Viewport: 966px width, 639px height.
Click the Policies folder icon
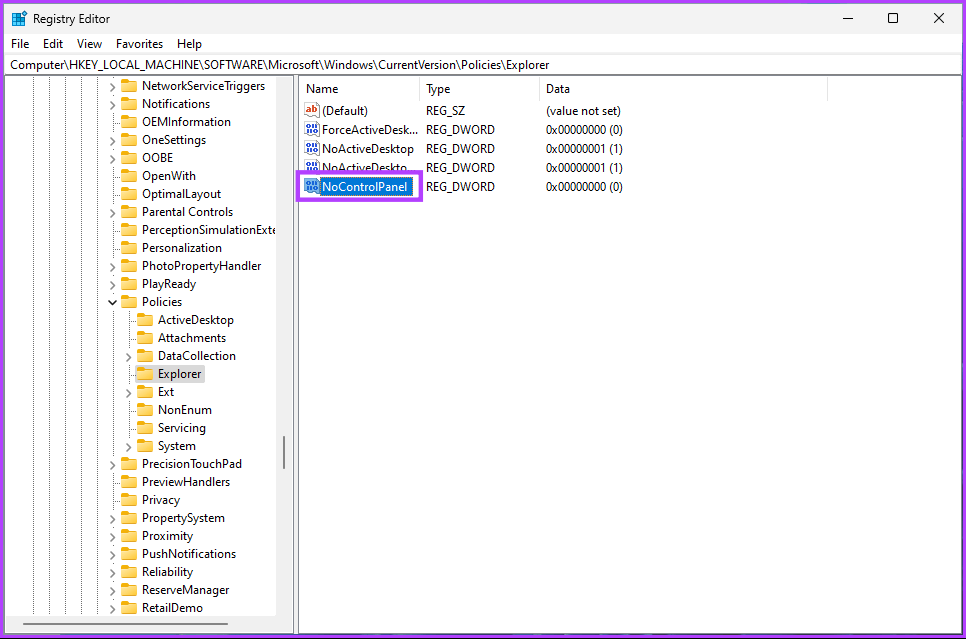129,301
